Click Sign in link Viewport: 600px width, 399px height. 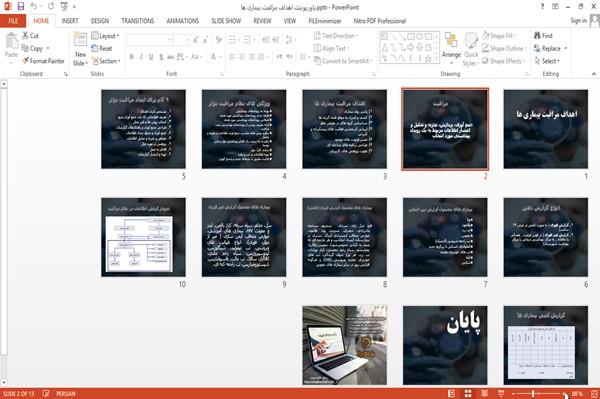578,21
